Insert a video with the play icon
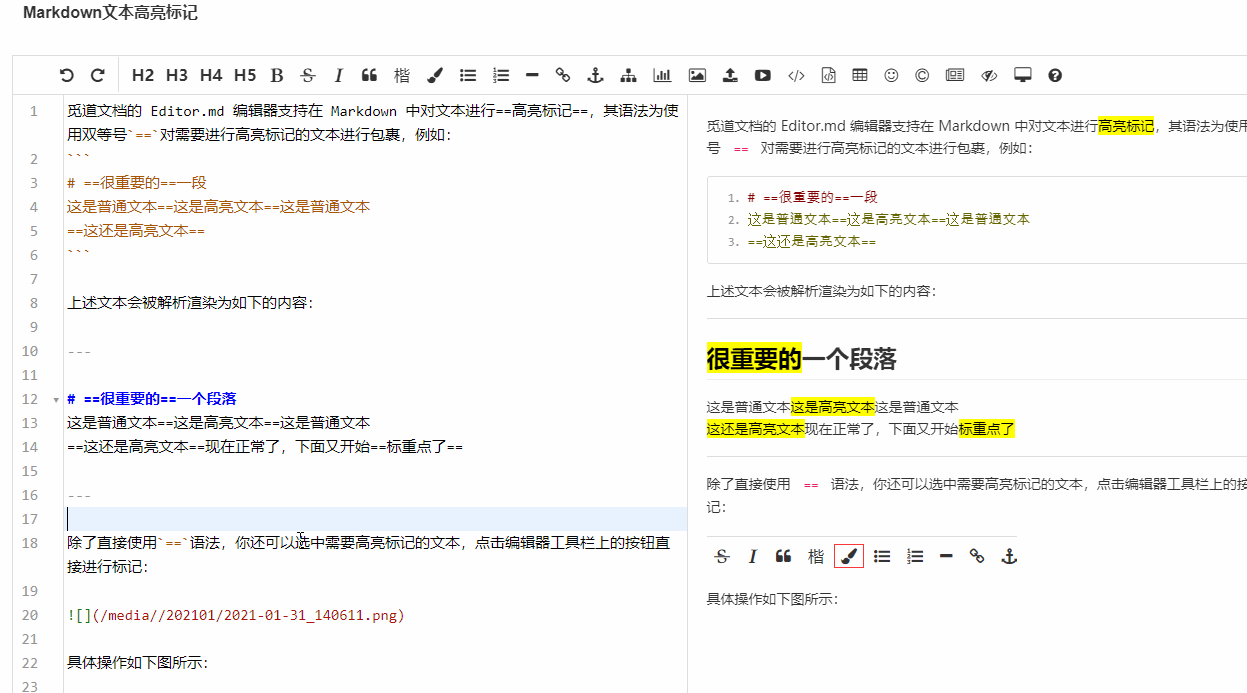The width and height of the screenshot is (1247, 693). pos(763,75)
